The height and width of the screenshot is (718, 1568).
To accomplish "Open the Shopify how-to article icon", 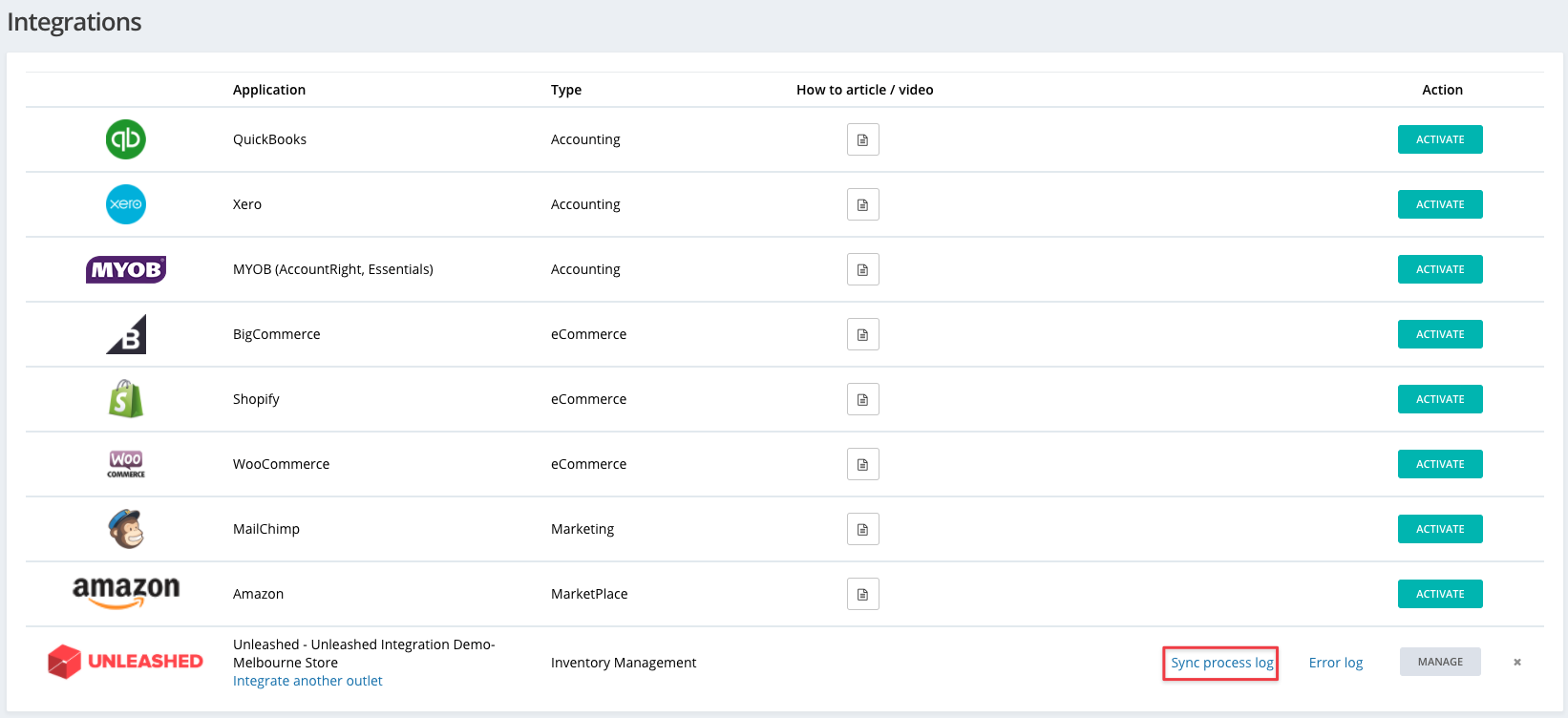I will [x=862, y=399].
